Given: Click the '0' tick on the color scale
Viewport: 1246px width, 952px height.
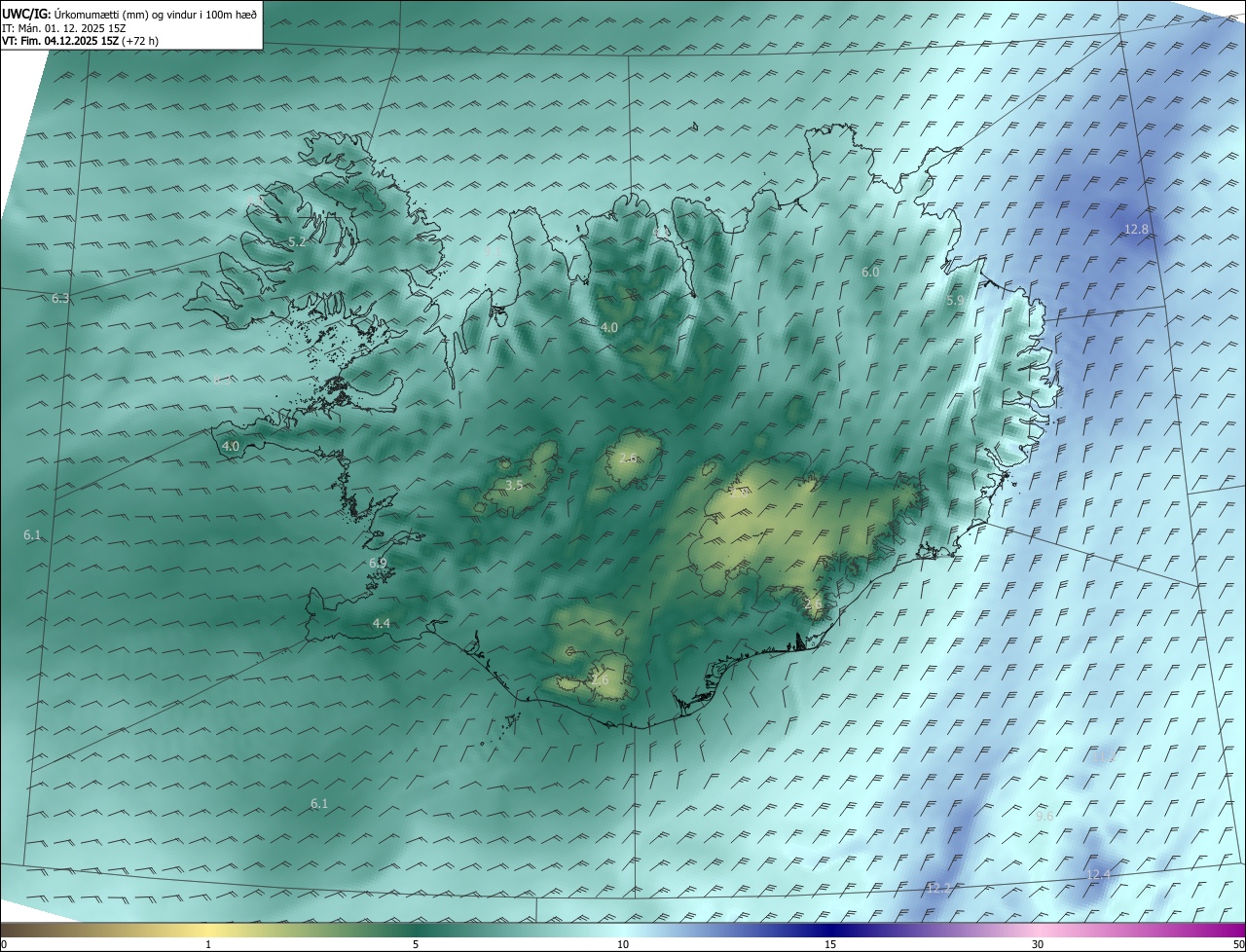Looking at the screenshot, I should pos(4,944).
